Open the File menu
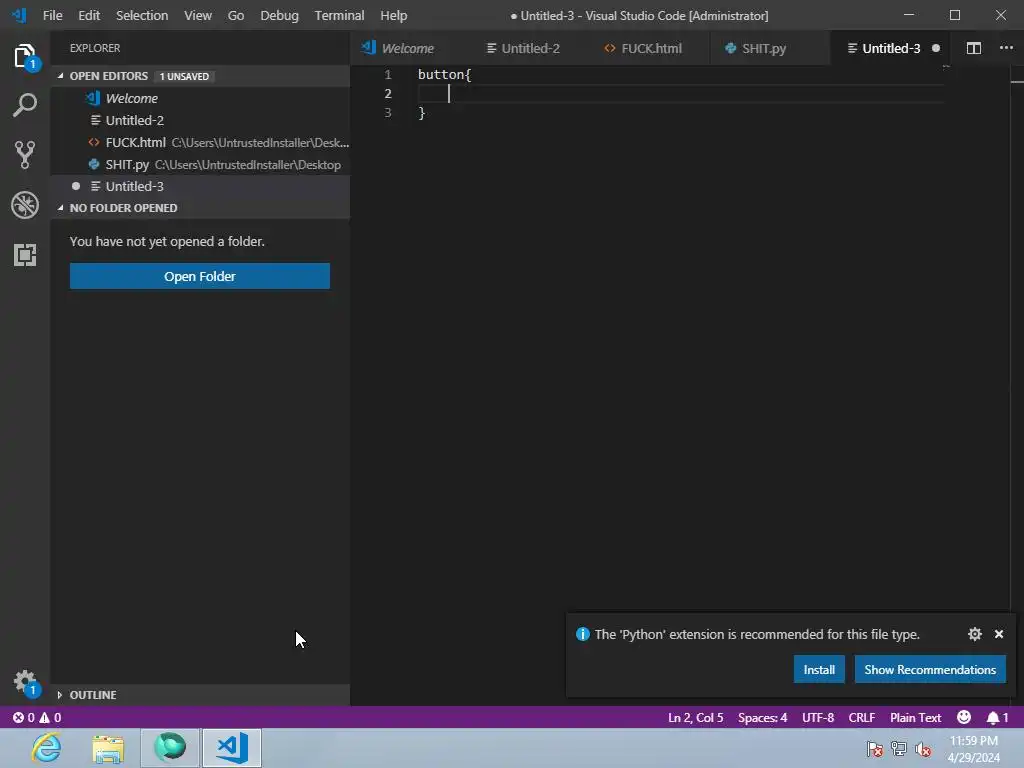This screenshot has height=768, width=1024. (x=52, y=15)
